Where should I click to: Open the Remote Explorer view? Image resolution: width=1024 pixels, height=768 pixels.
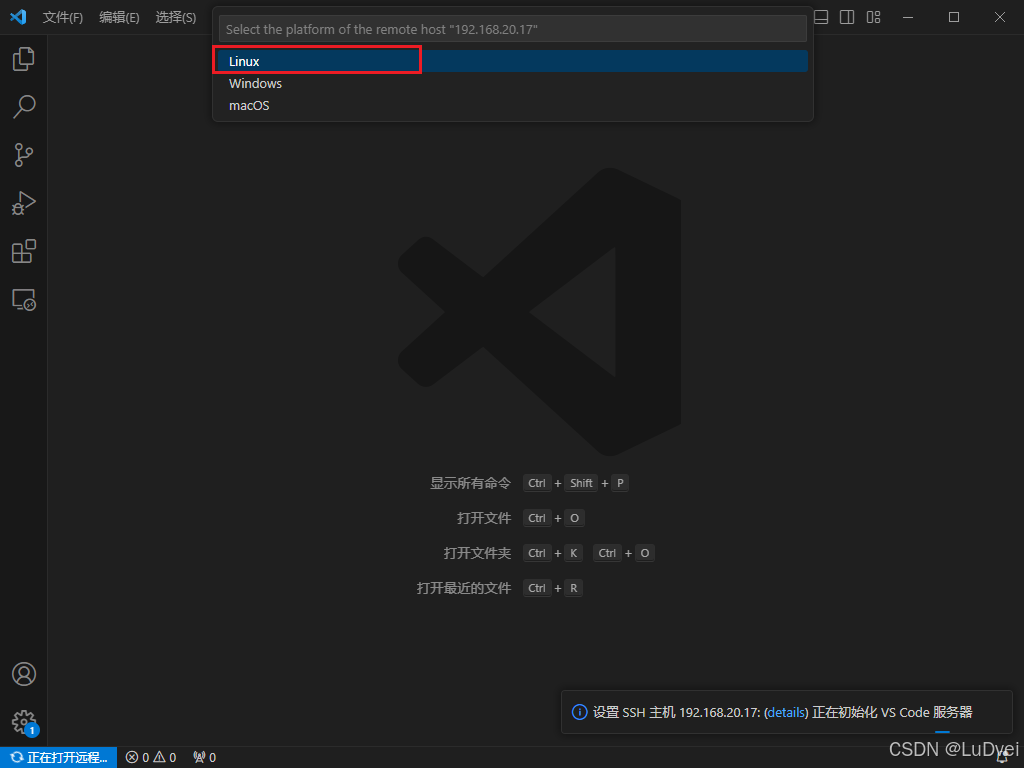click(x=24, y=300)
